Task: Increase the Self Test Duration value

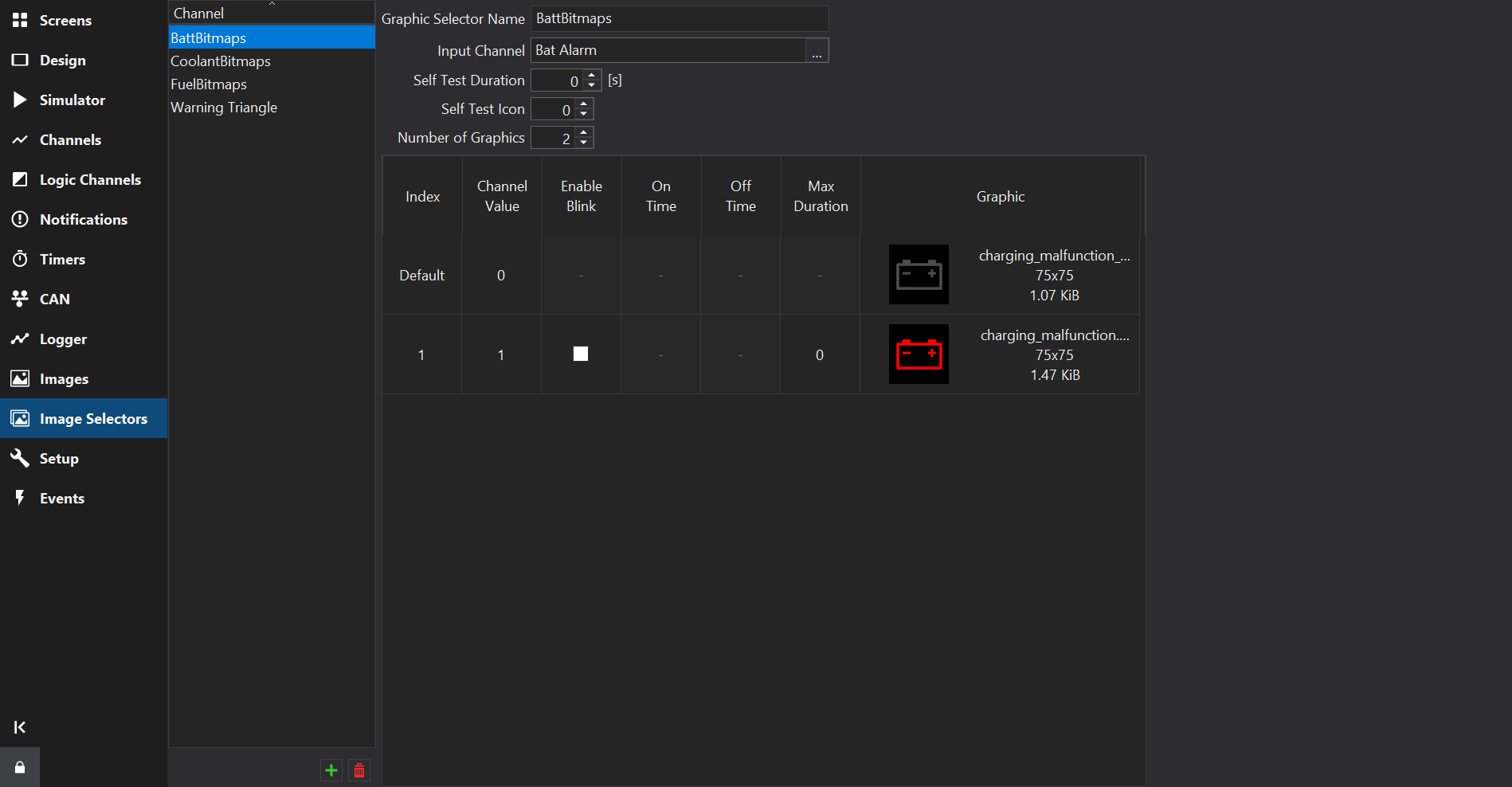Action: coord(592,76)
